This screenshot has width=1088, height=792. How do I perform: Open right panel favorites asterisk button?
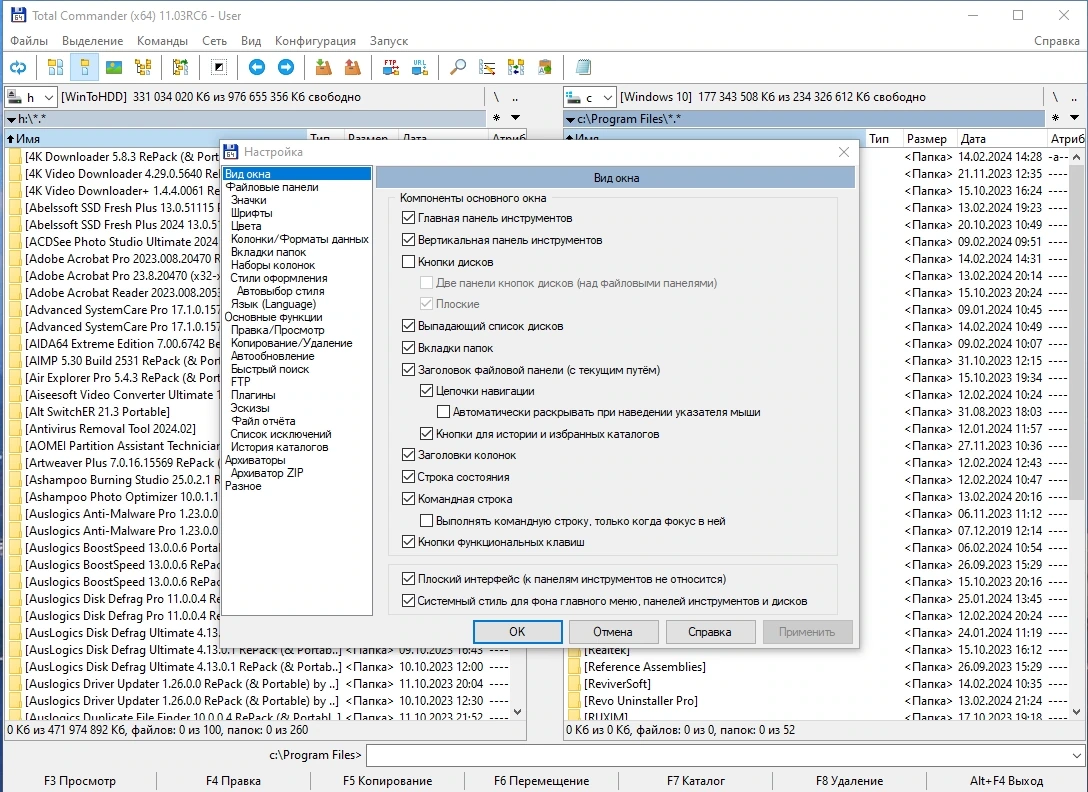[x=1055, y=118]
